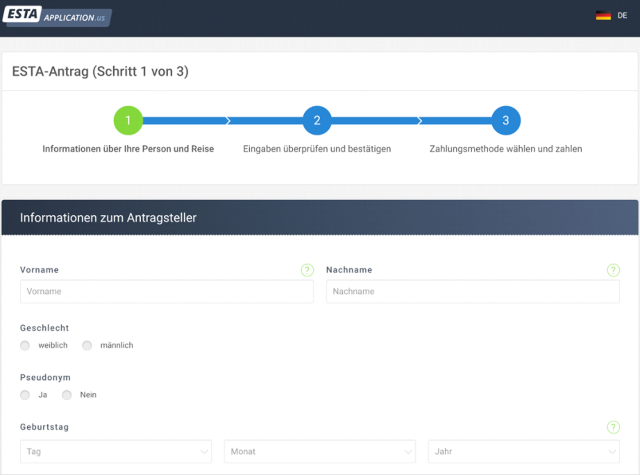The width and height of the screenshot is (640, 475).
Task: Choose Nein for Pseudonym
Action: pos(67,395)
